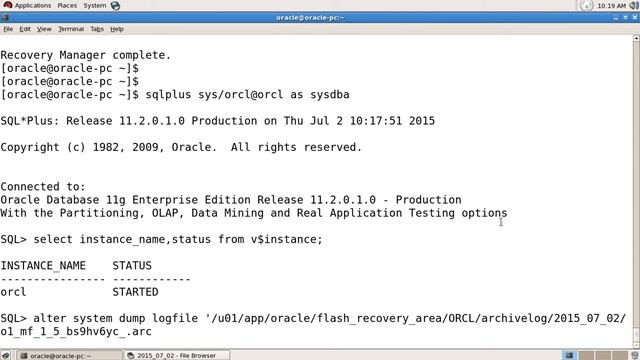Screen dimensions: 640x360
Task: Open the Applications menu with red hat icon
Action: (x=27, y=6)
